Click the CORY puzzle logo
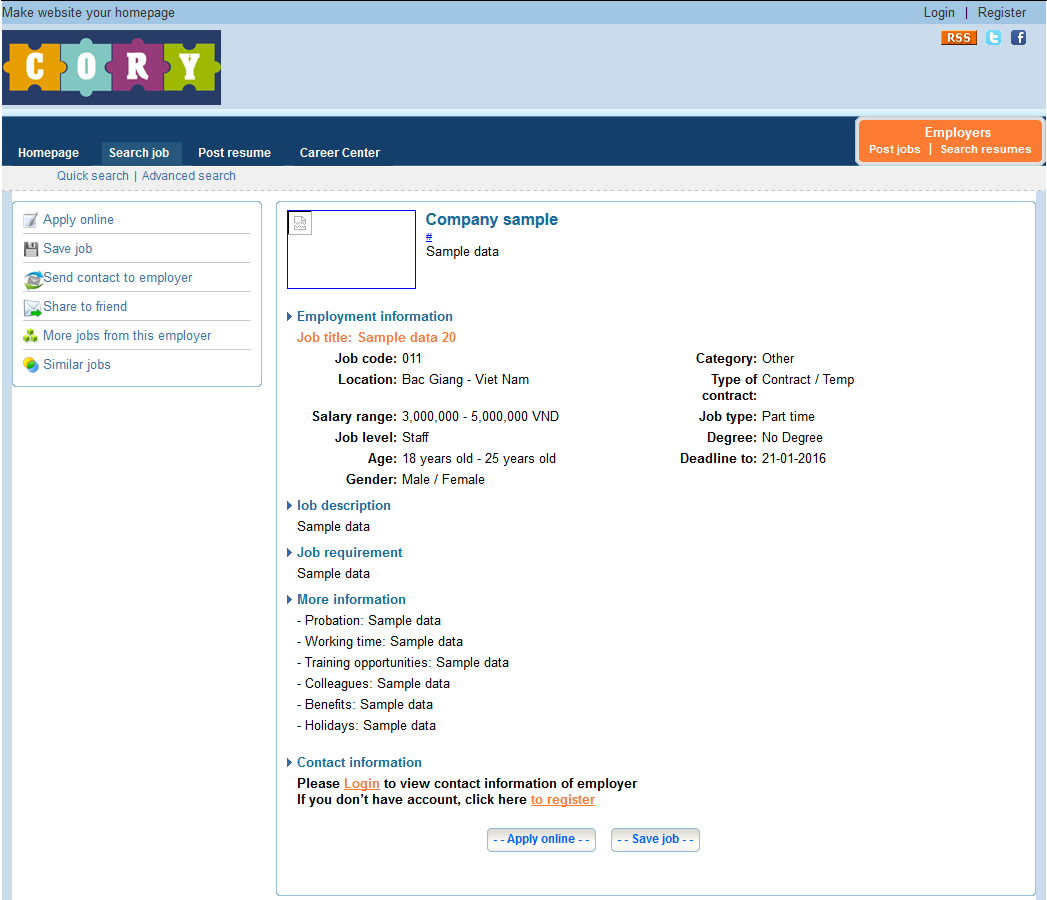 point(111,67)
